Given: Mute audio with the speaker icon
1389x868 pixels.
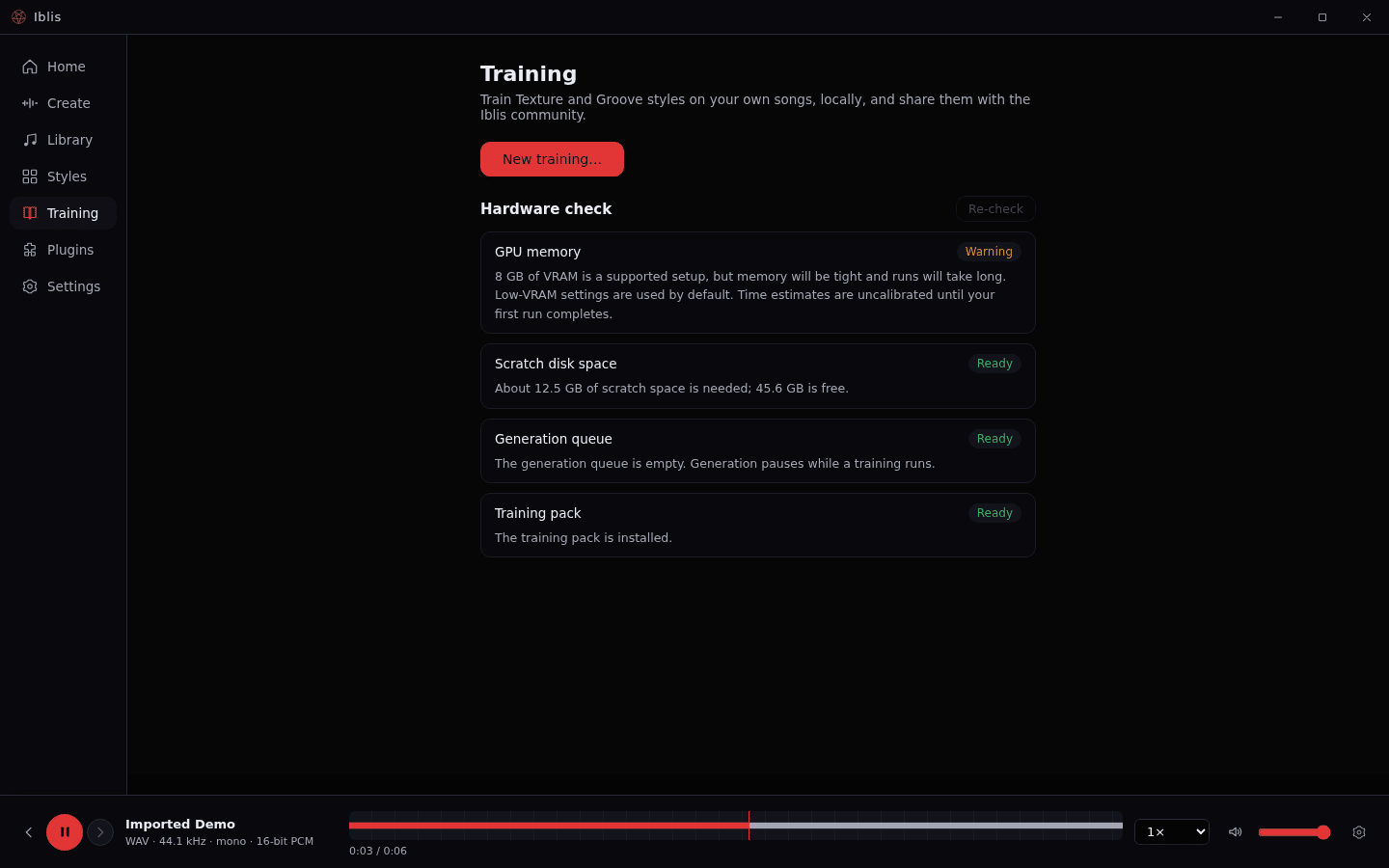Looking at the screenshot, I should point(1235,832).
